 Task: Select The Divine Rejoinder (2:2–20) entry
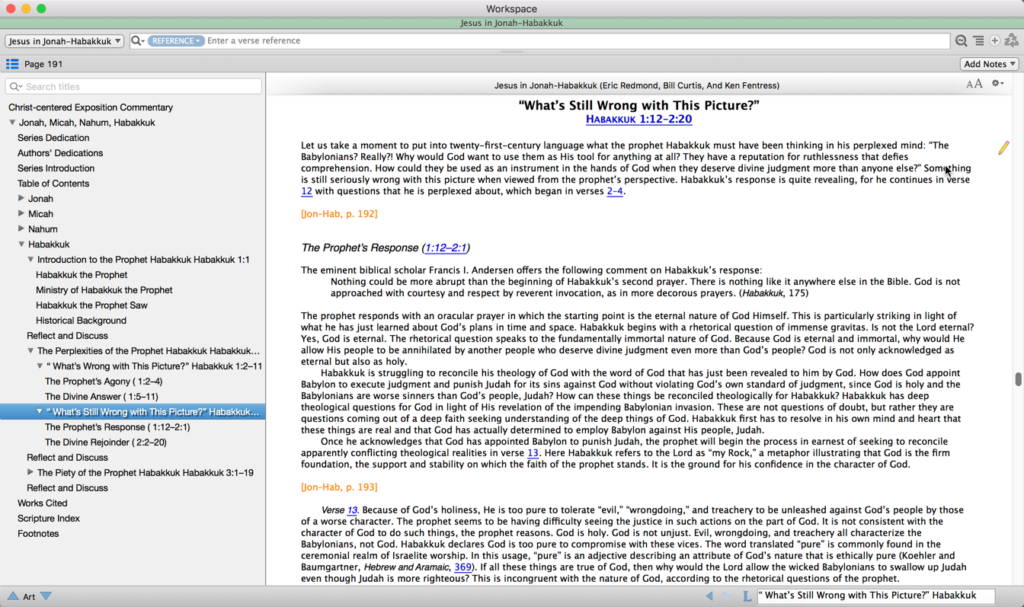coord(106,442)
